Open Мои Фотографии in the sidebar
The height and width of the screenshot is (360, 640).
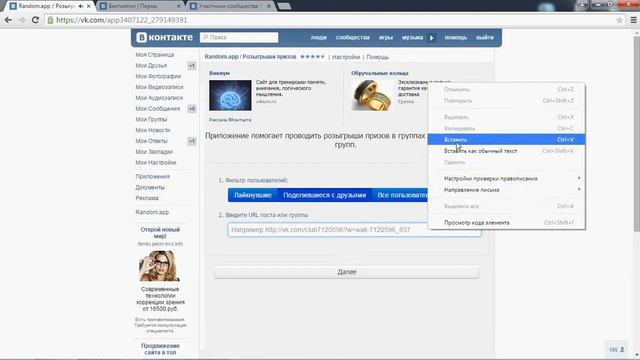[x=158, y=76]
